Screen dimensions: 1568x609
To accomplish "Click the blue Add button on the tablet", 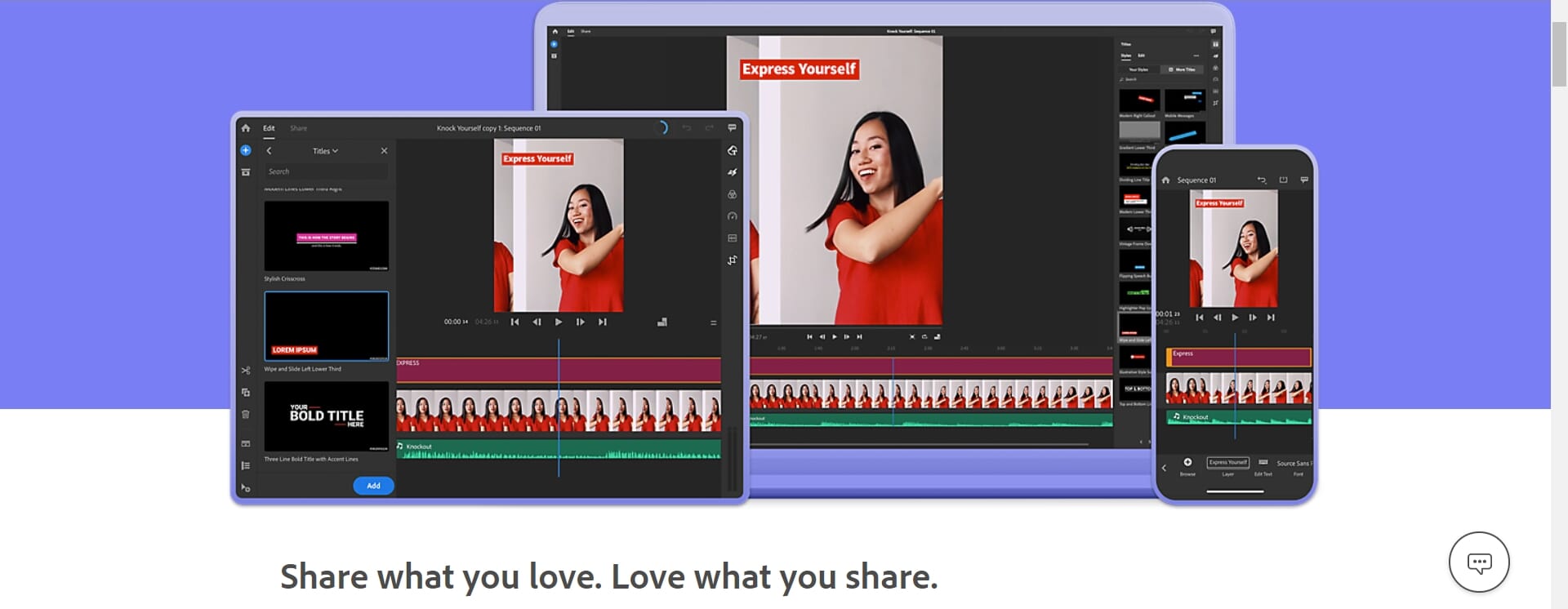I will click(373, 486).
